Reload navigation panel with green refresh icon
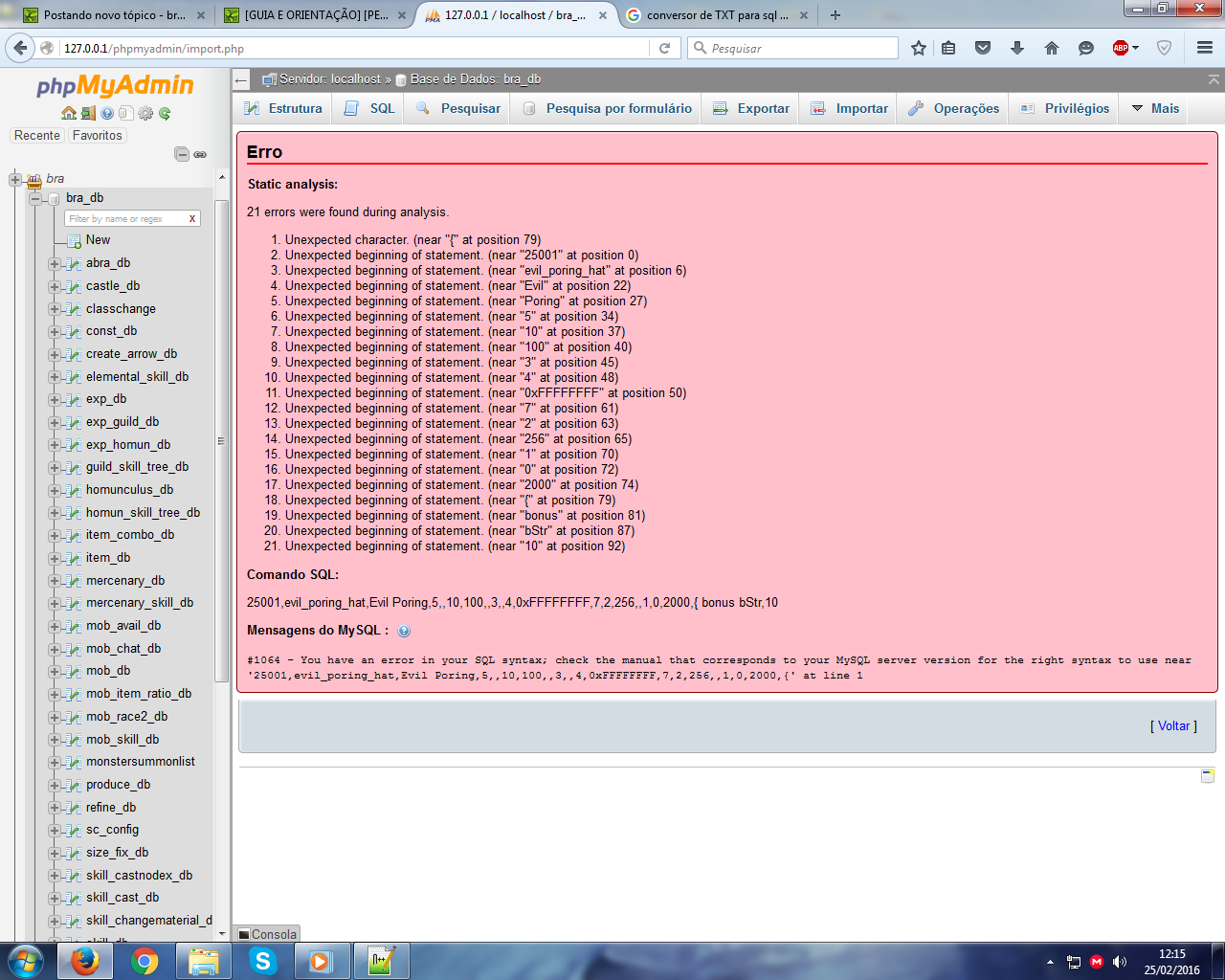This screenshot has height=980, width=1225. (165, 113)
